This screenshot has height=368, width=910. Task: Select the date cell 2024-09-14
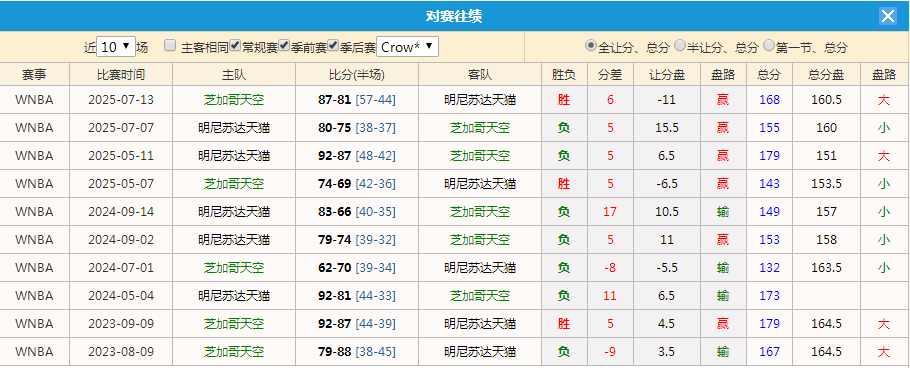pyautogui.click(x=121, y=212)
